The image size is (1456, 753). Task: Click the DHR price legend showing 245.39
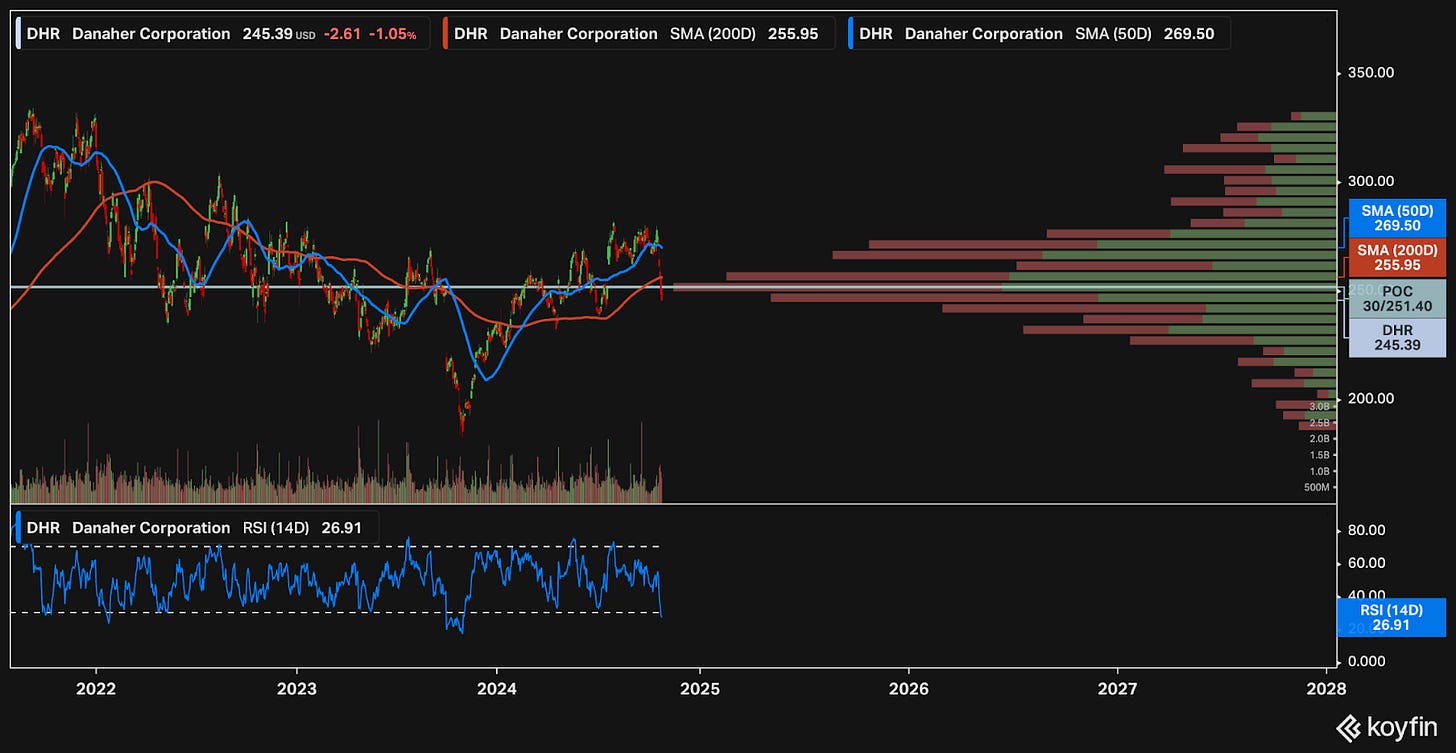tap(220, 34)
